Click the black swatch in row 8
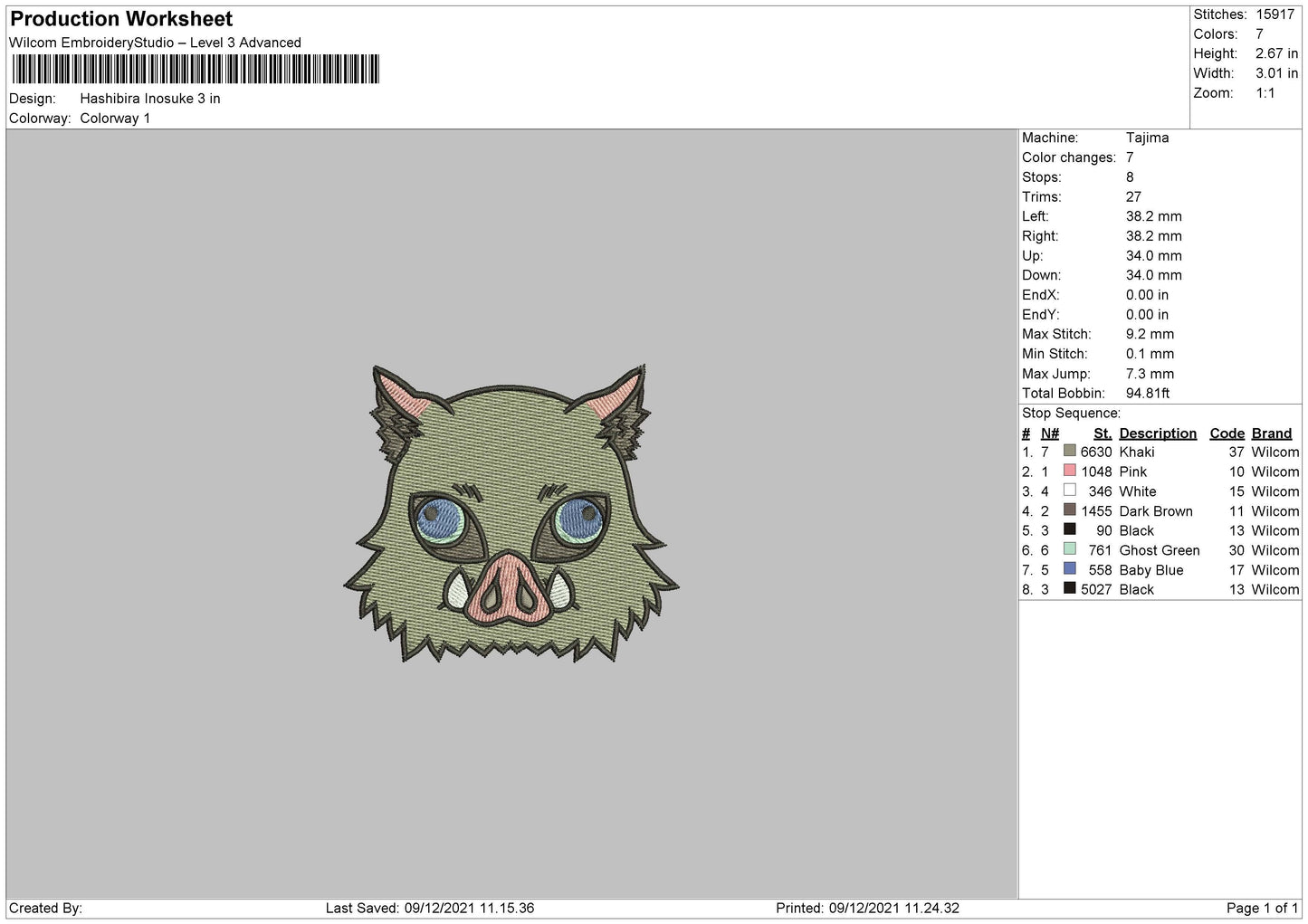This screenshot has height=924, width=1308. [x=1070, y=589]
